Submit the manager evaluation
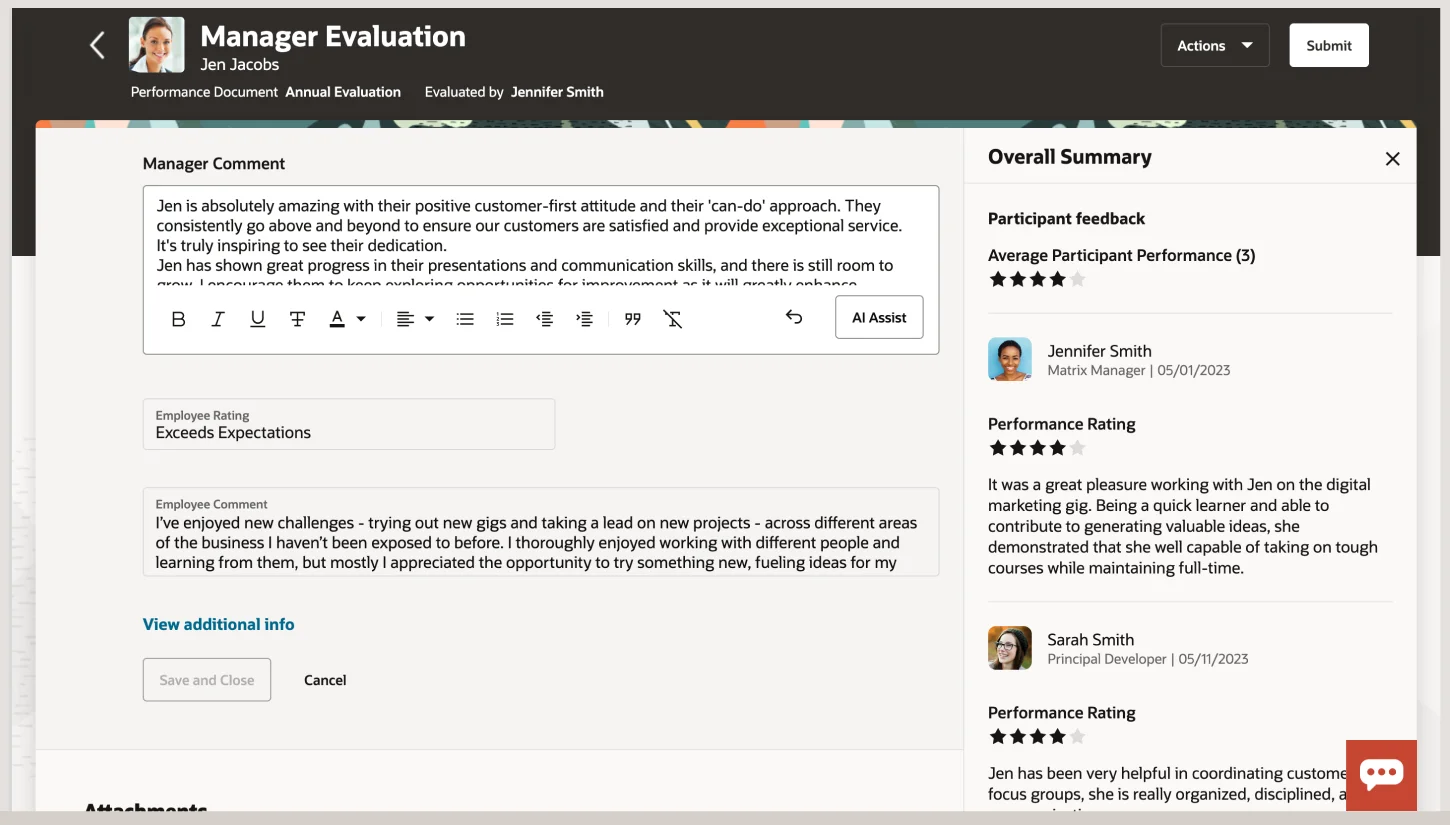The height and width of the screenshot is (825, 1450). [1328, 46]
